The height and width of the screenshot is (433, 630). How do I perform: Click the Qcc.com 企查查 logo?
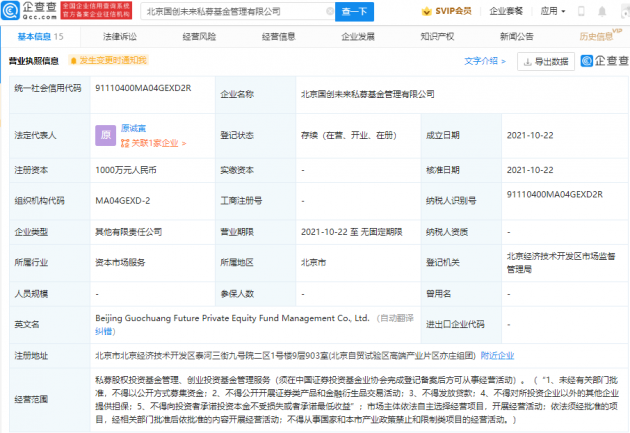tap(29, 12)
